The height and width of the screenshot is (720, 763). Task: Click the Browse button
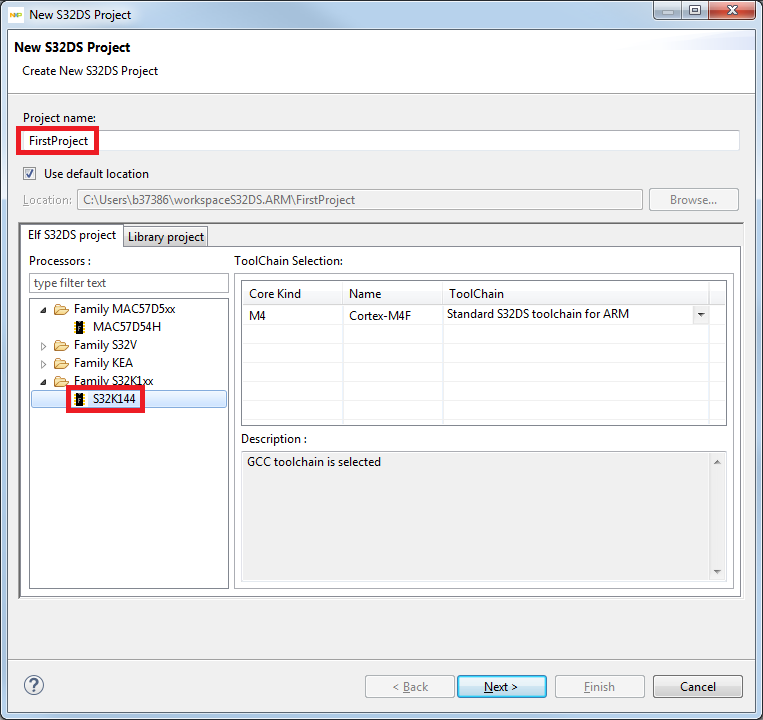click(694, 200)
